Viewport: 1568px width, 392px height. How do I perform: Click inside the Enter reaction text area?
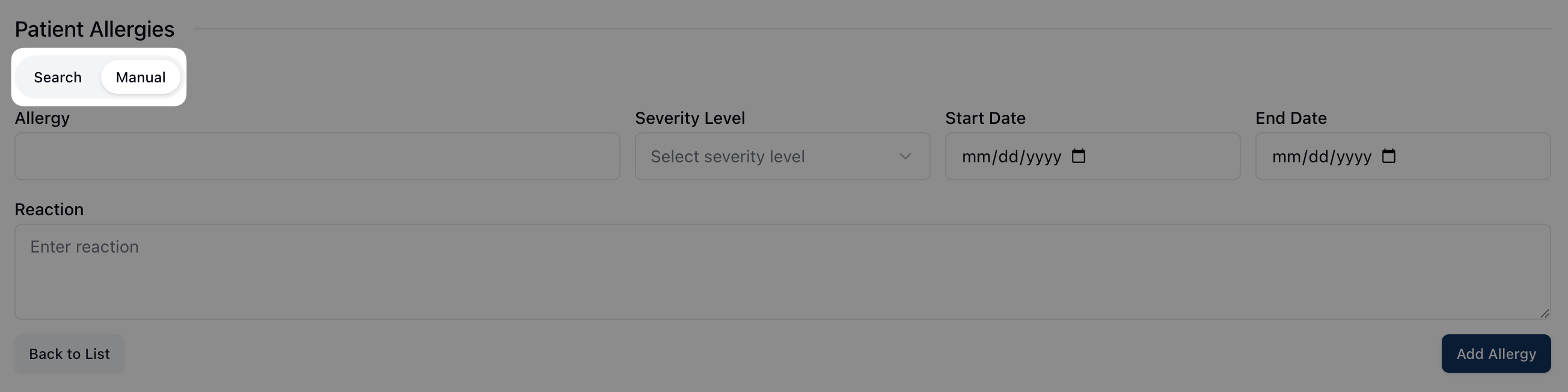pyautogui.click(x=782, y=272)
